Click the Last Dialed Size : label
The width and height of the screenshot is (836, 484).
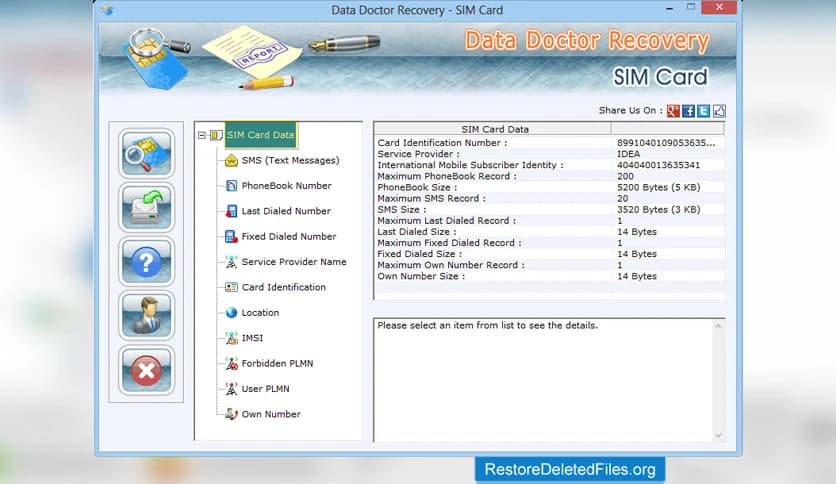pos(416,232)
